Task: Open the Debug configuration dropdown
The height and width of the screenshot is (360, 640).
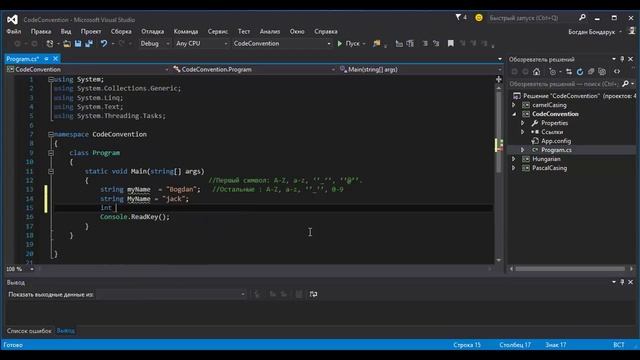Action: [x=154, y=43]
